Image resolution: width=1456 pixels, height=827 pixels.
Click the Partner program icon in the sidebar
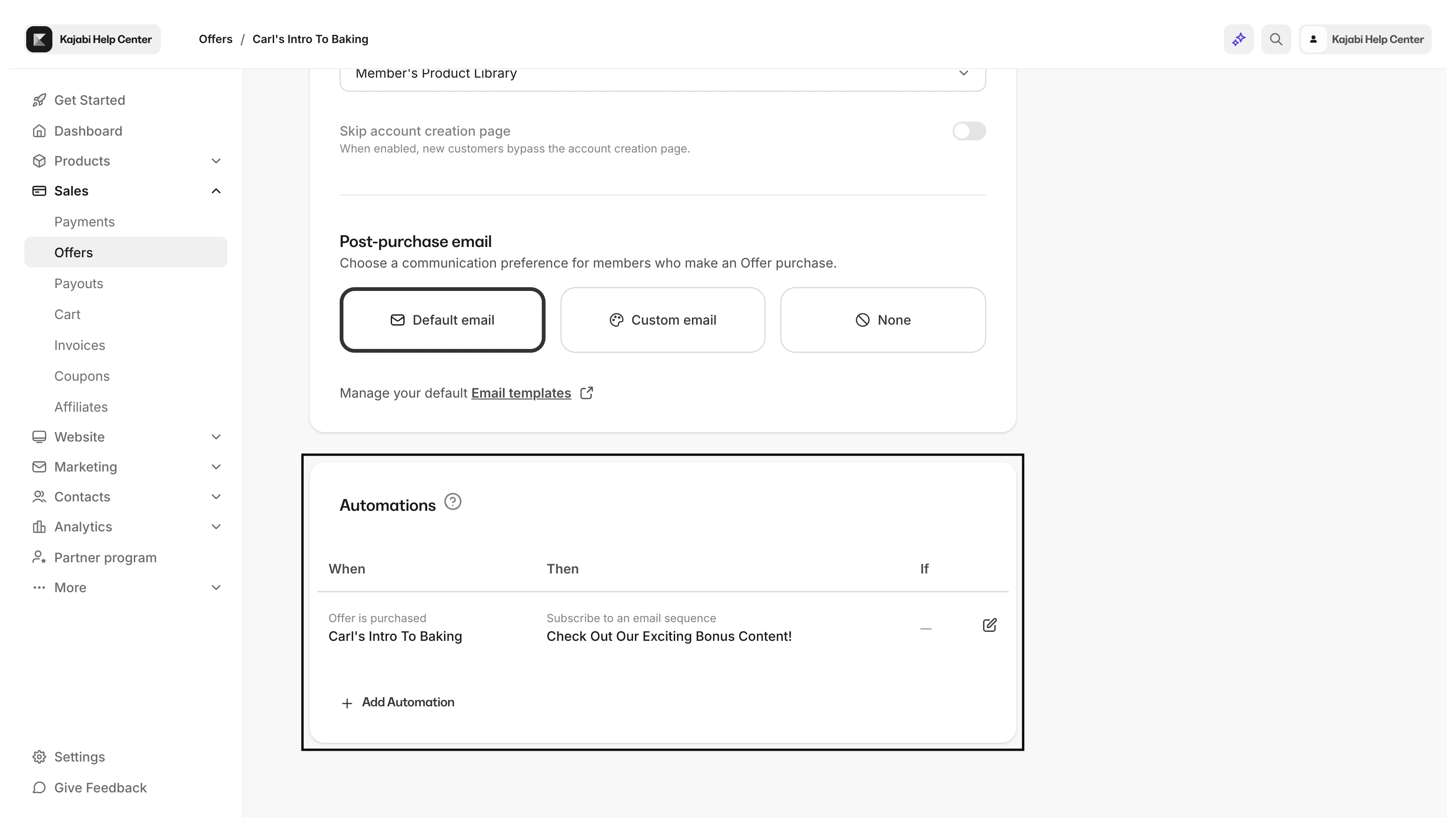(39, 557)
